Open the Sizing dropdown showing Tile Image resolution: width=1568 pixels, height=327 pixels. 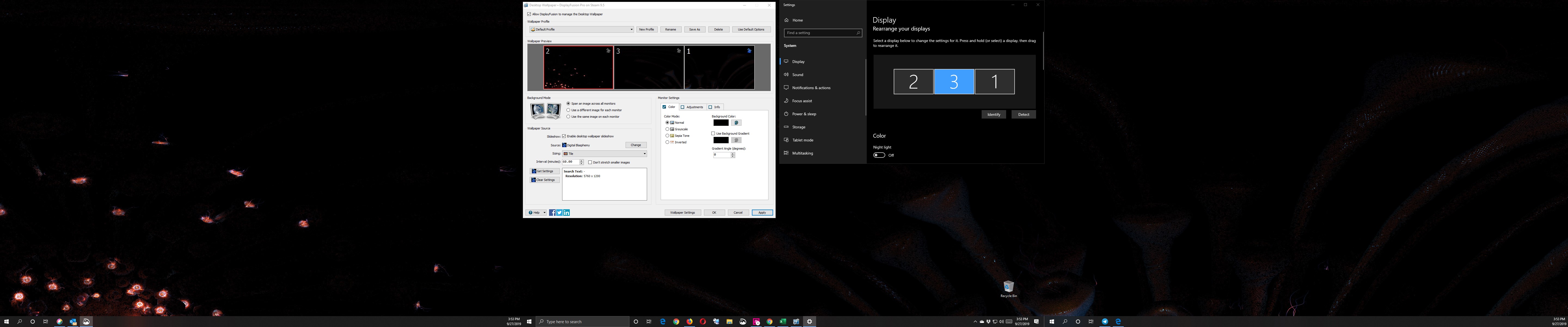click(643, 153)
